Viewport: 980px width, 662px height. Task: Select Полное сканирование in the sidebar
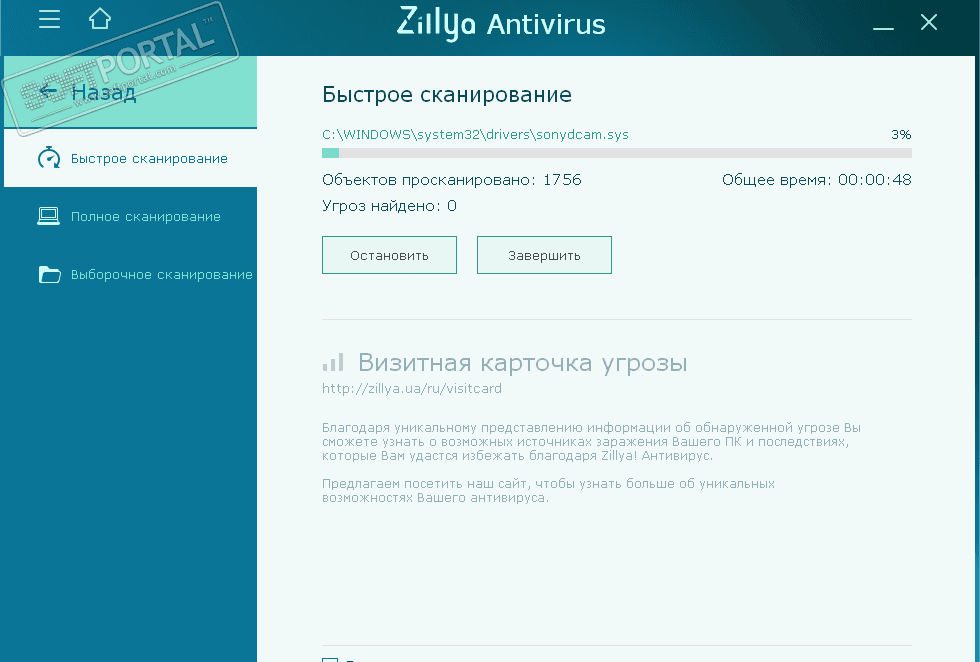pyautogui.click(x=131, y=216)
